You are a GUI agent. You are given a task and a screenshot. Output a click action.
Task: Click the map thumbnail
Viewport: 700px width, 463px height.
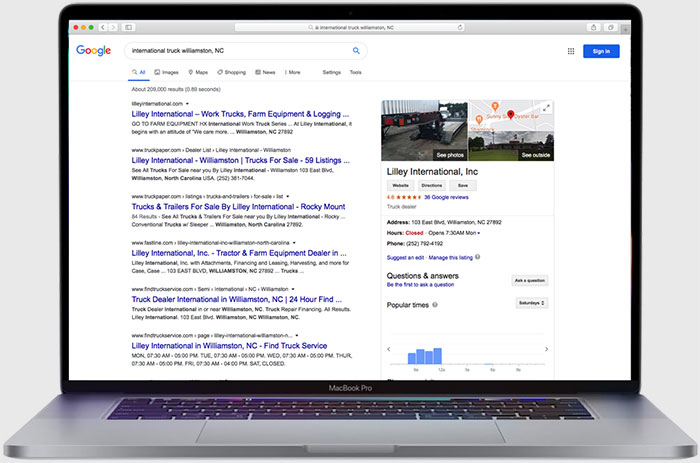511,116
